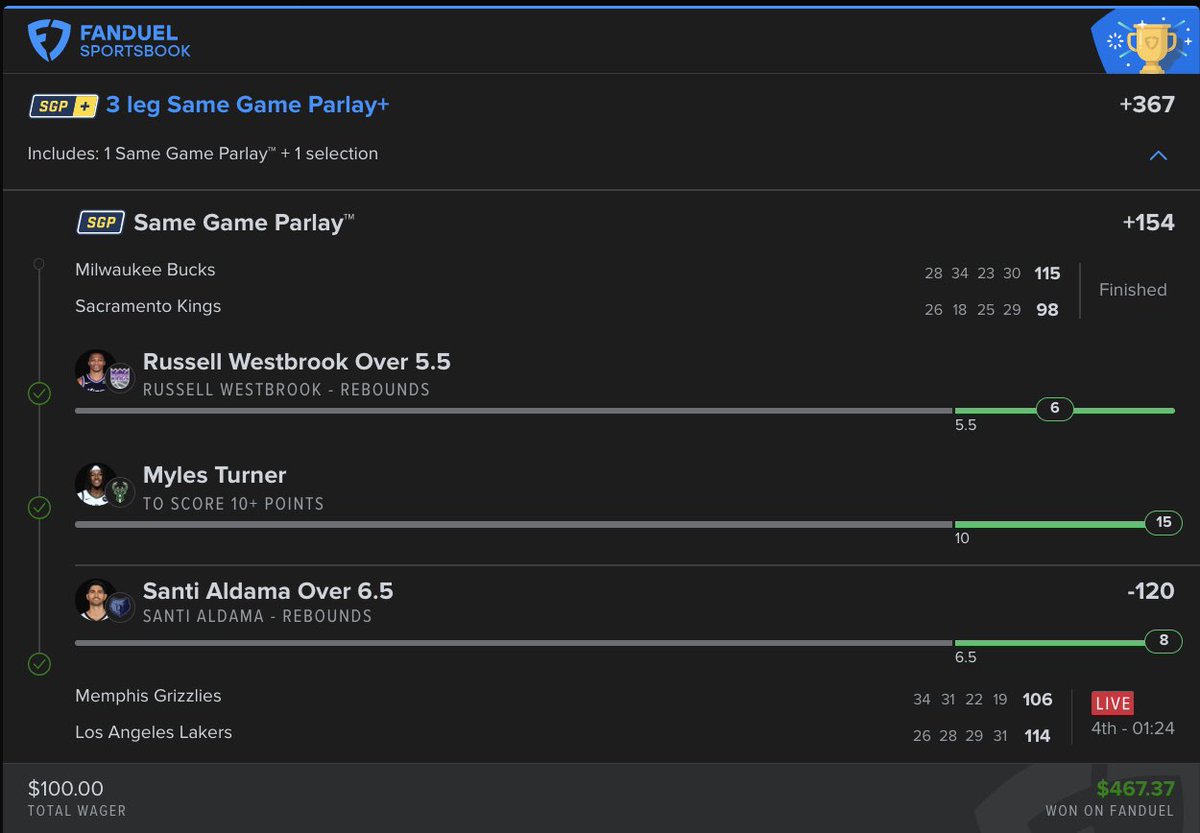The height and width of the screenshot is (833, 1200).
Task: Click Bucks final score 115
Action: pos(1047,274)
